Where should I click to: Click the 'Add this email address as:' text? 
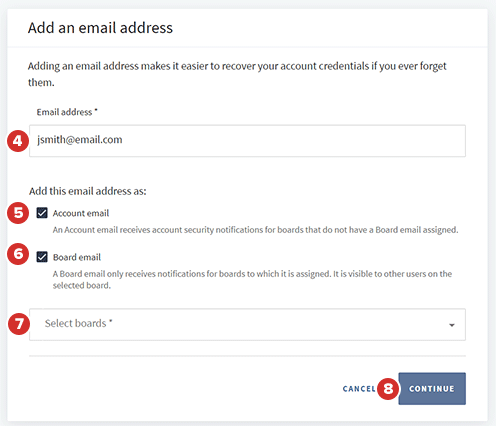[x=88, y=191]
